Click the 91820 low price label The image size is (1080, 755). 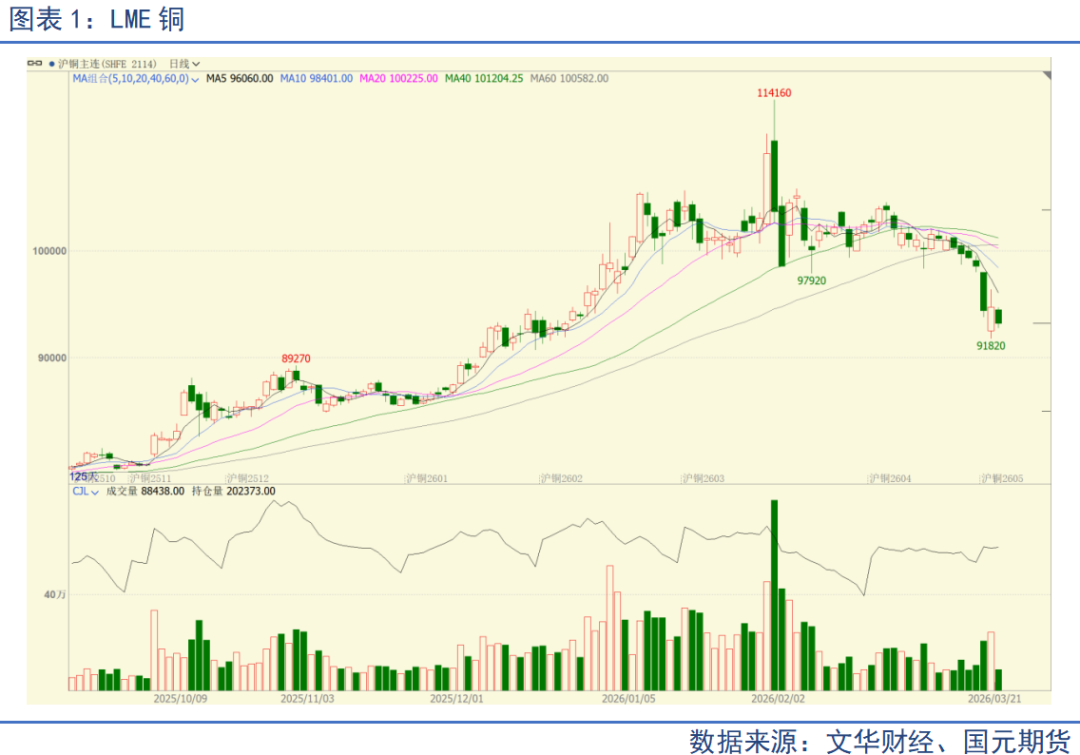click(x=990, y=346)
